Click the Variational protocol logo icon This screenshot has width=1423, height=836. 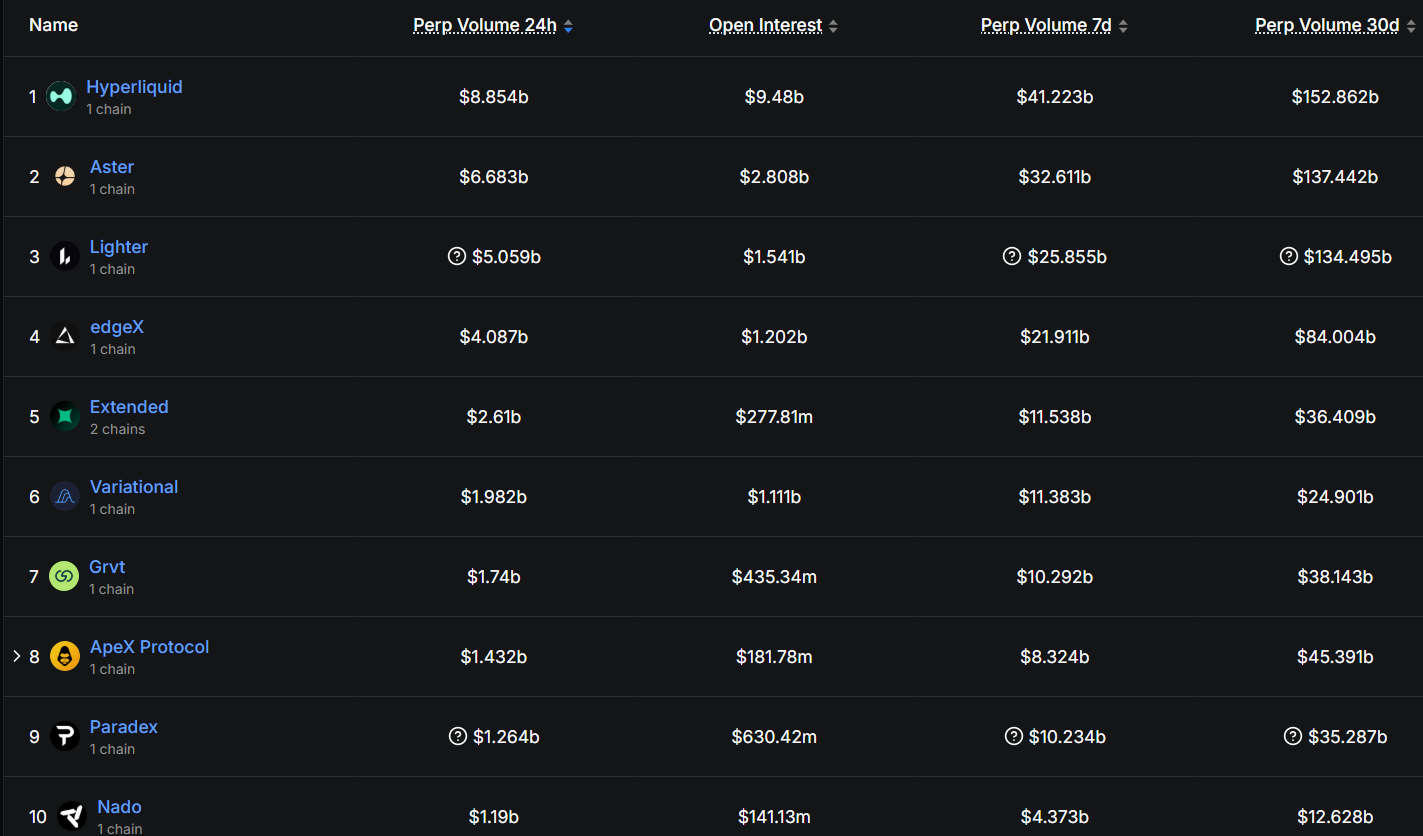click(65, 497)
